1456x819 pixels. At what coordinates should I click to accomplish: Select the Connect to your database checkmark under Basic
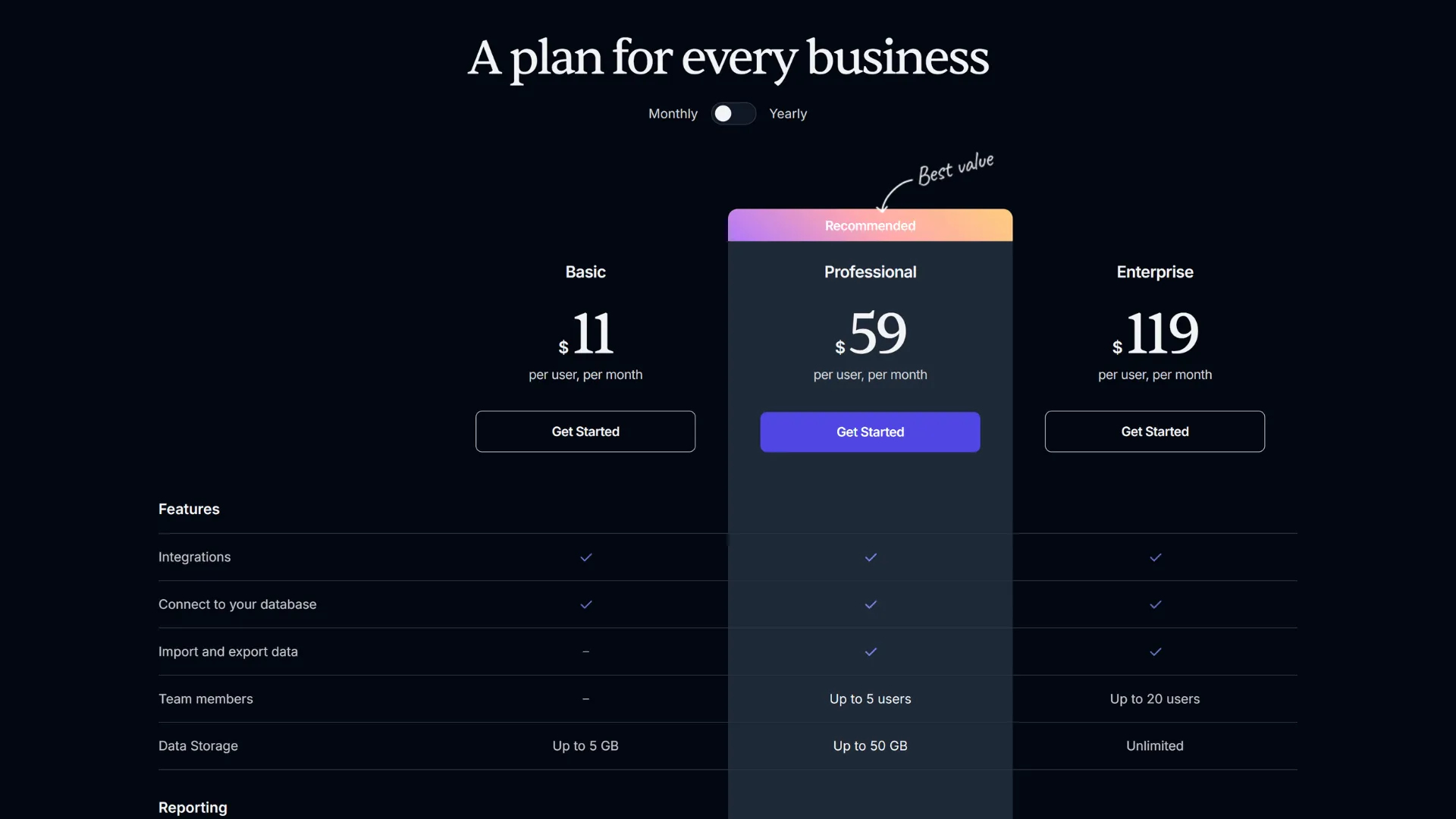pos(585,604)
